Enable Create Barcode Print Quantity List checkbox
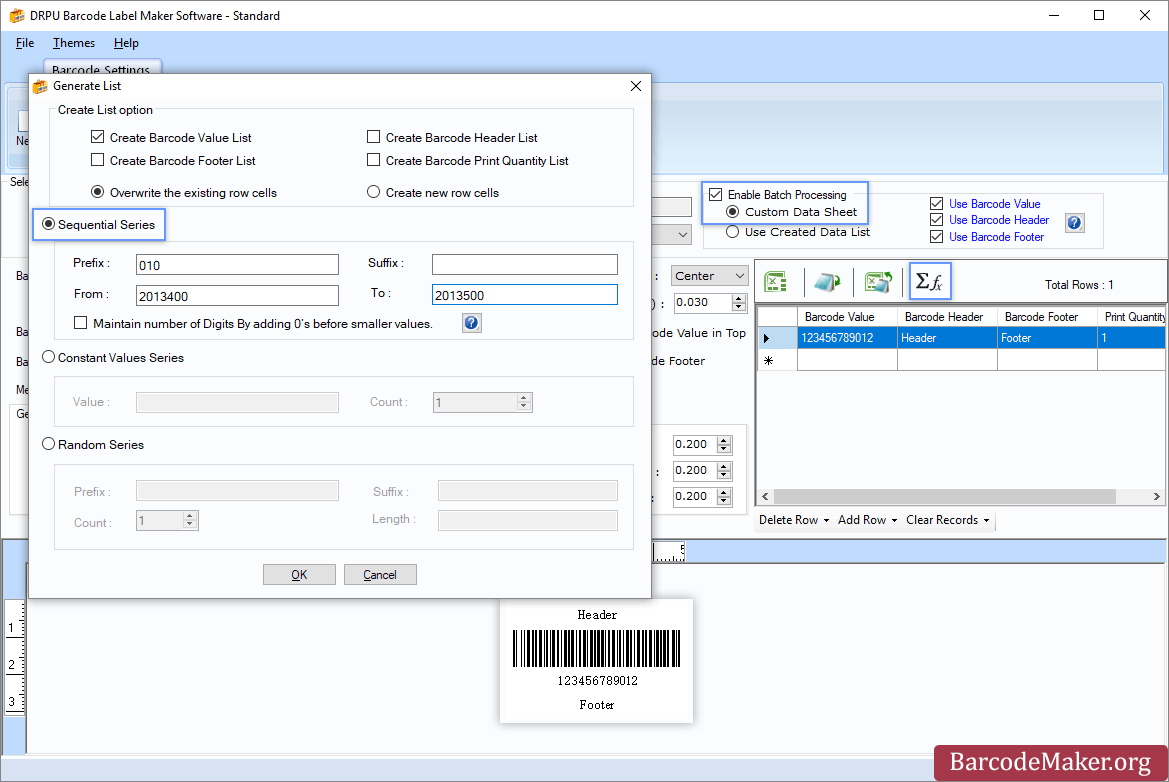1169x782 pixels. (x=374, y=160)
